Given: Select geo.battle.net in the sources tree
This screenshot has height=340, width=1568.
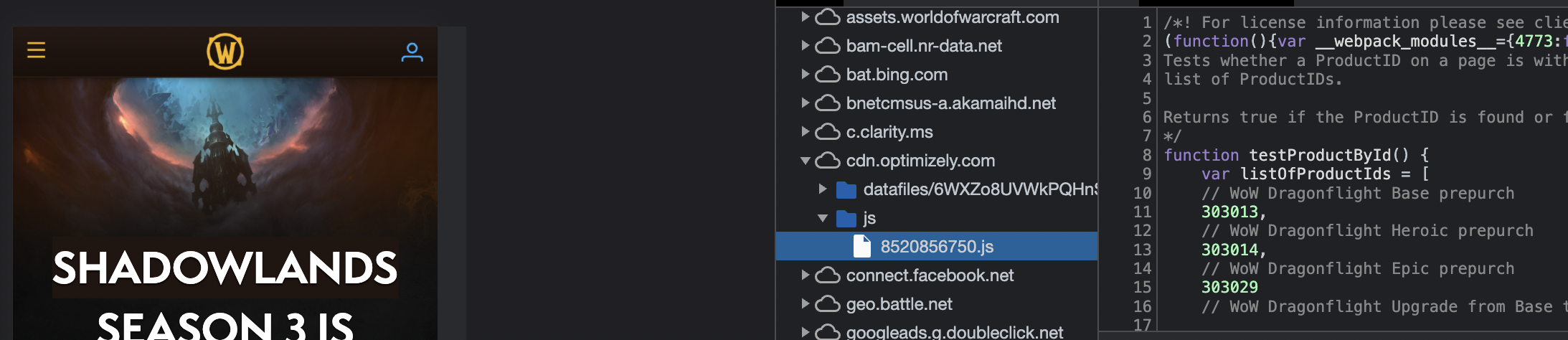Looking at the screenshot, I should pos(899,304).
